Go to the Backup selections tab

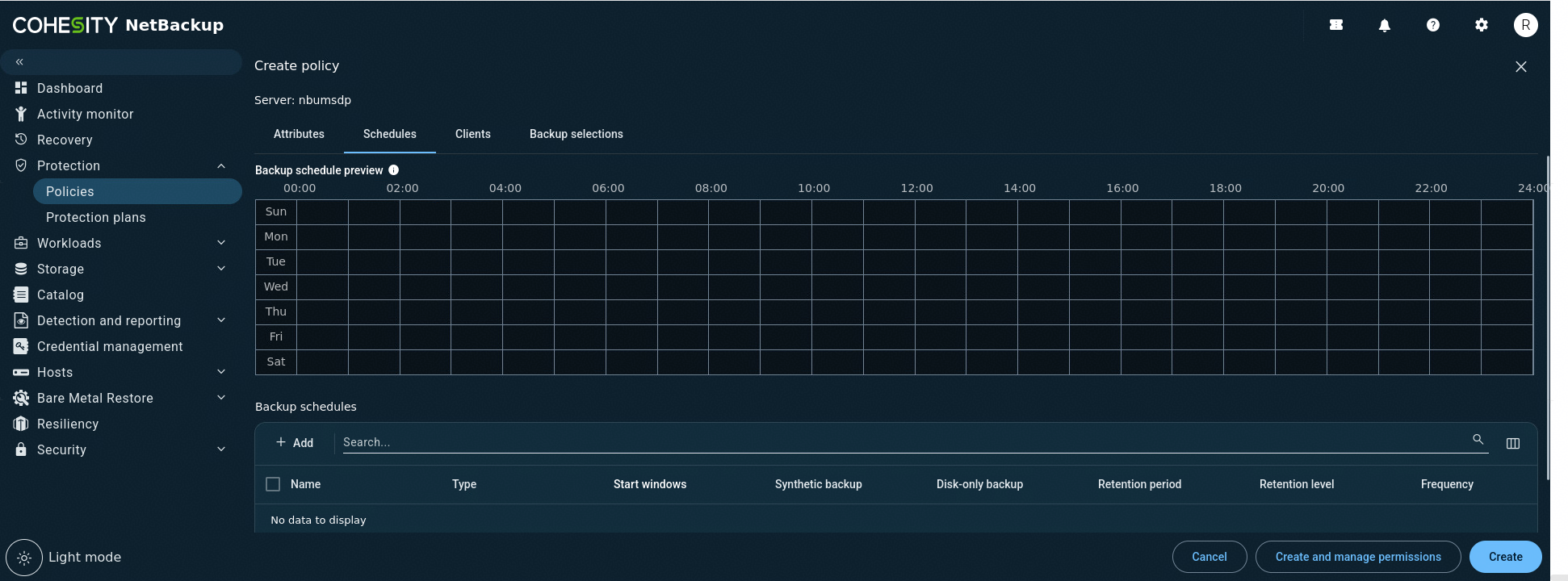[x=576, y=134]
